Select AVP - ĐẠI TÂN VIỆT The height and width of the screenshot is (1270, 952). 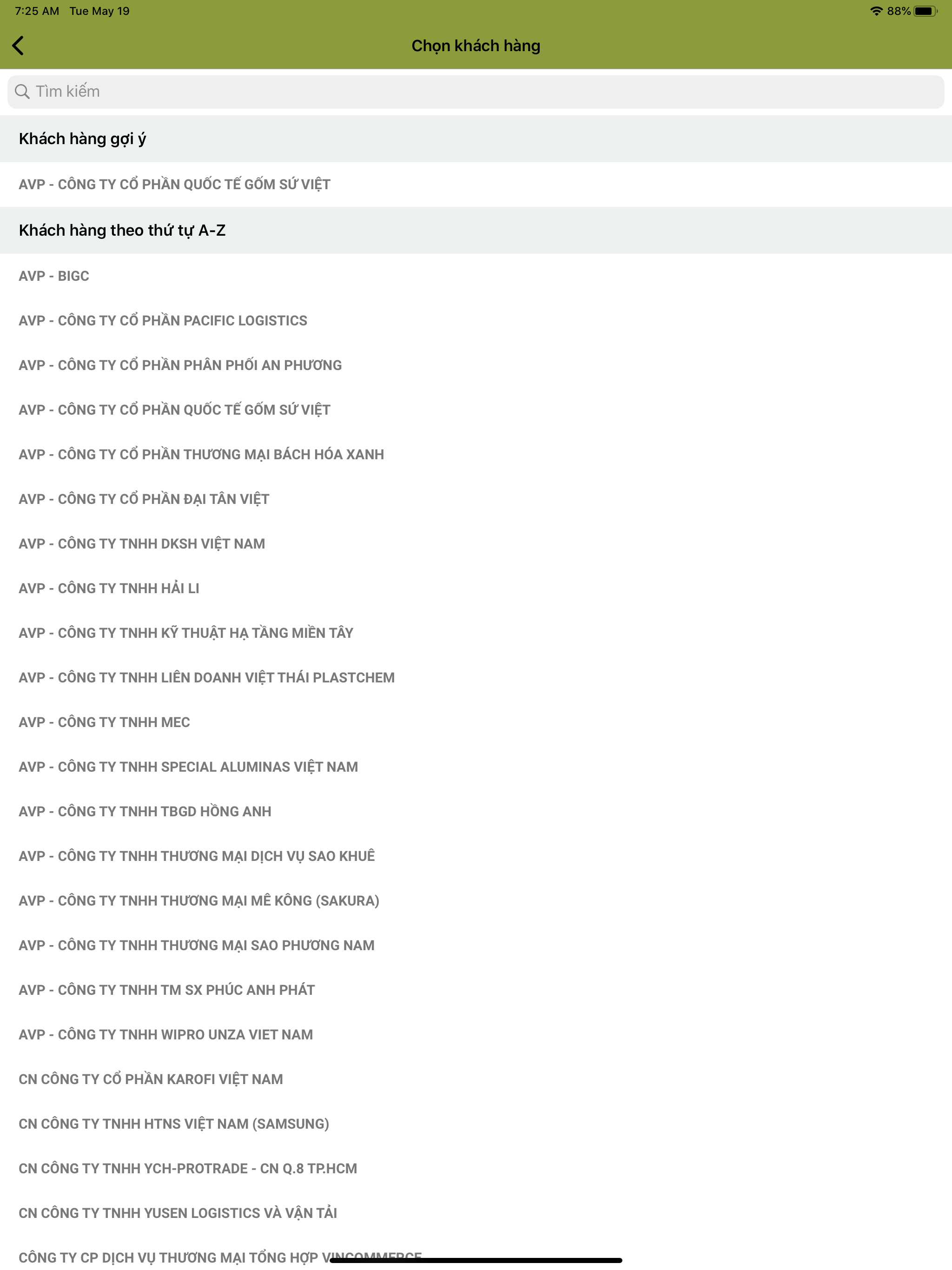tap(476, 500)
